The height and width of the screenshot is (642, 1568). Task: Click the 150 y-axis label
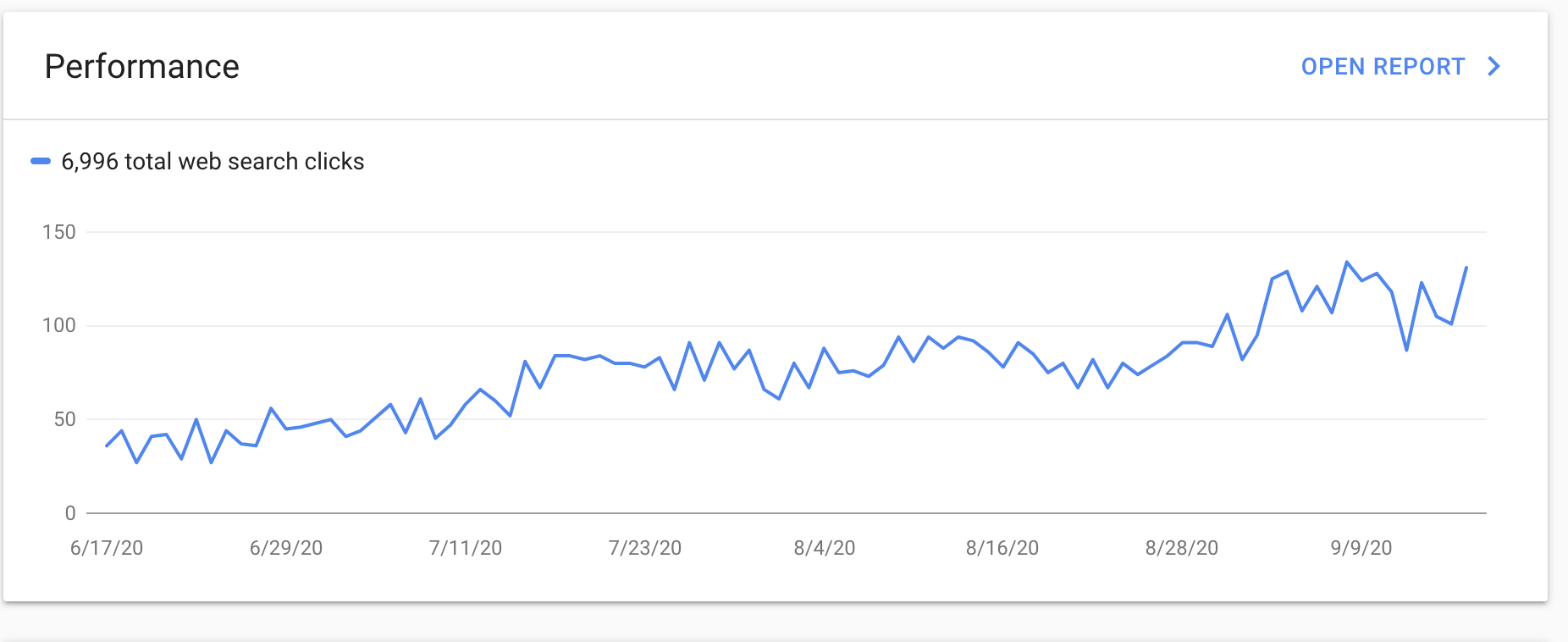click(59, 232)
